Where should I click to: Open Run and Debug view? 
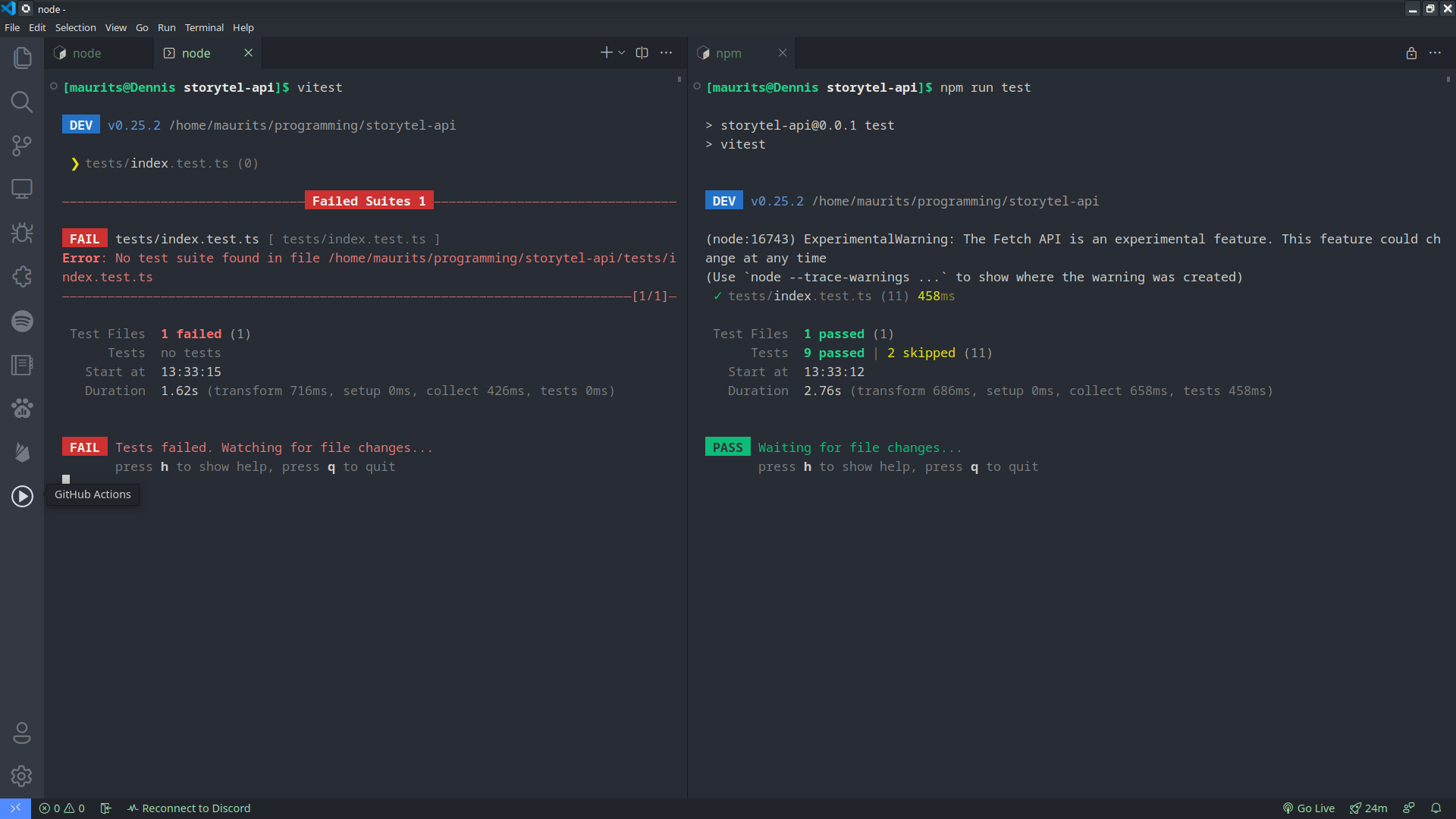pos(22,233)
